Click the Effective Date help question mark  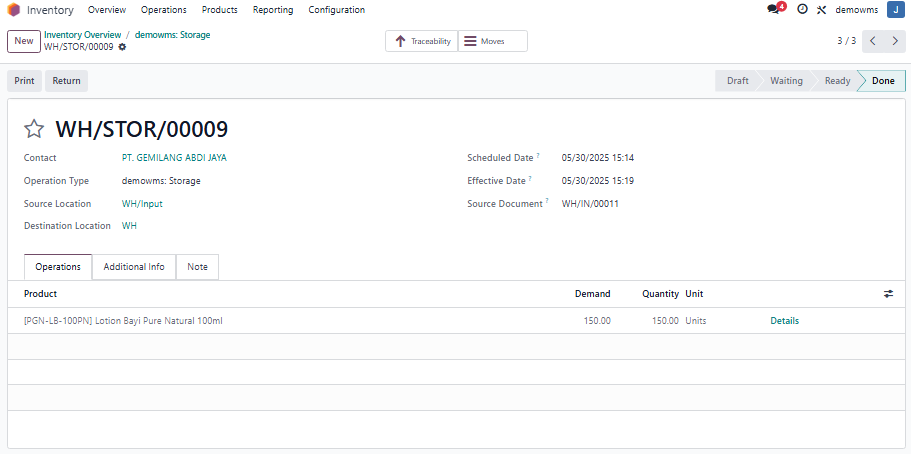pos(530,179)
